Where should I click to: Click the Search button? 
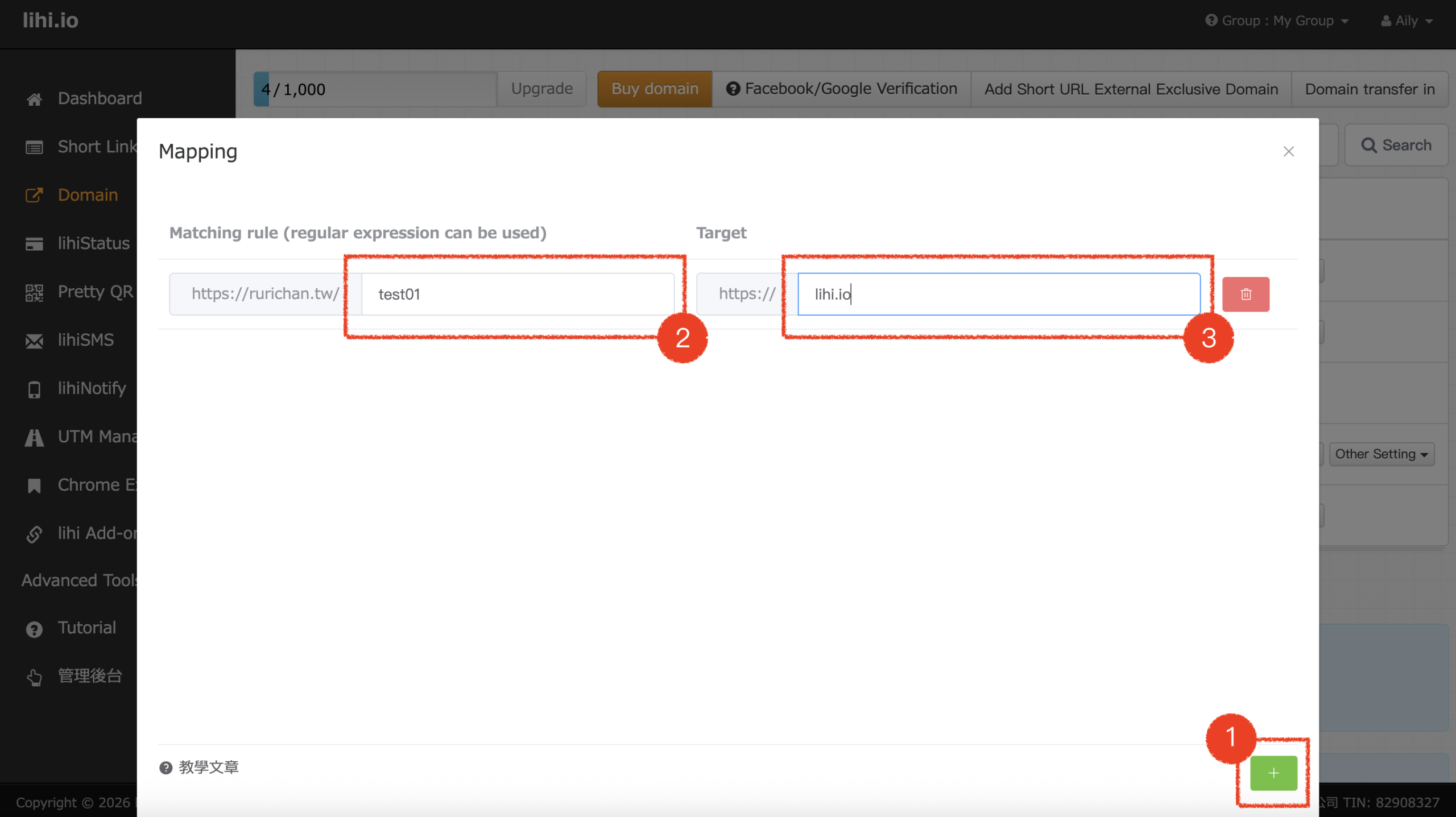(x=1396, y=146)
